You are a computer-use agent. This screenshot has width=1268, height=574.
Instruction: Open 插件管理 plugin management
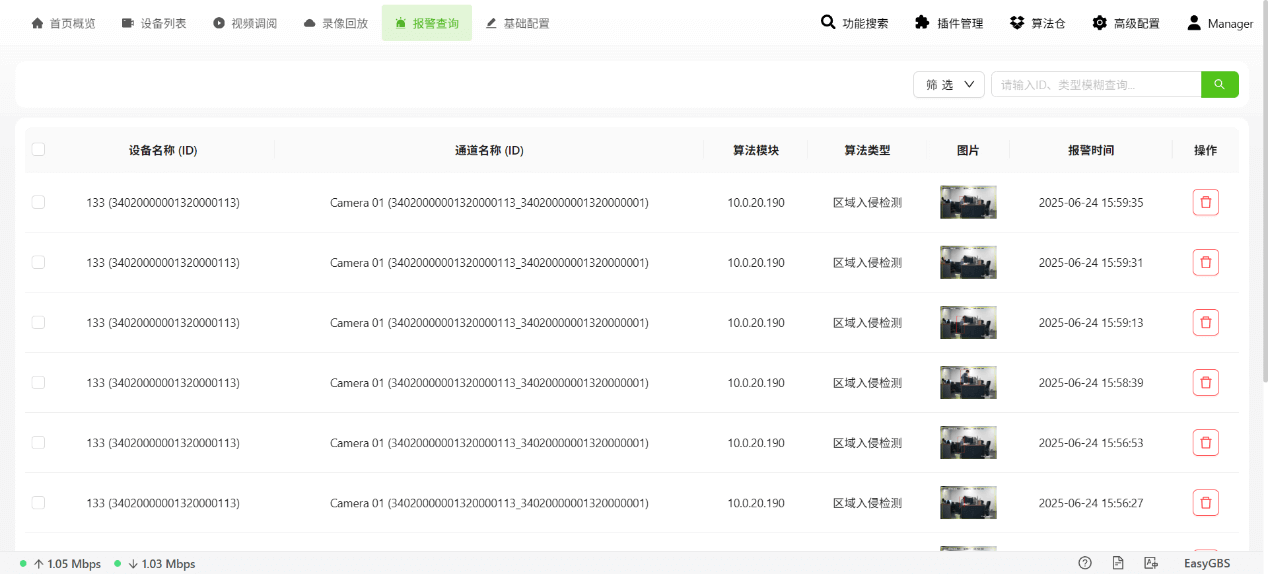949,23
